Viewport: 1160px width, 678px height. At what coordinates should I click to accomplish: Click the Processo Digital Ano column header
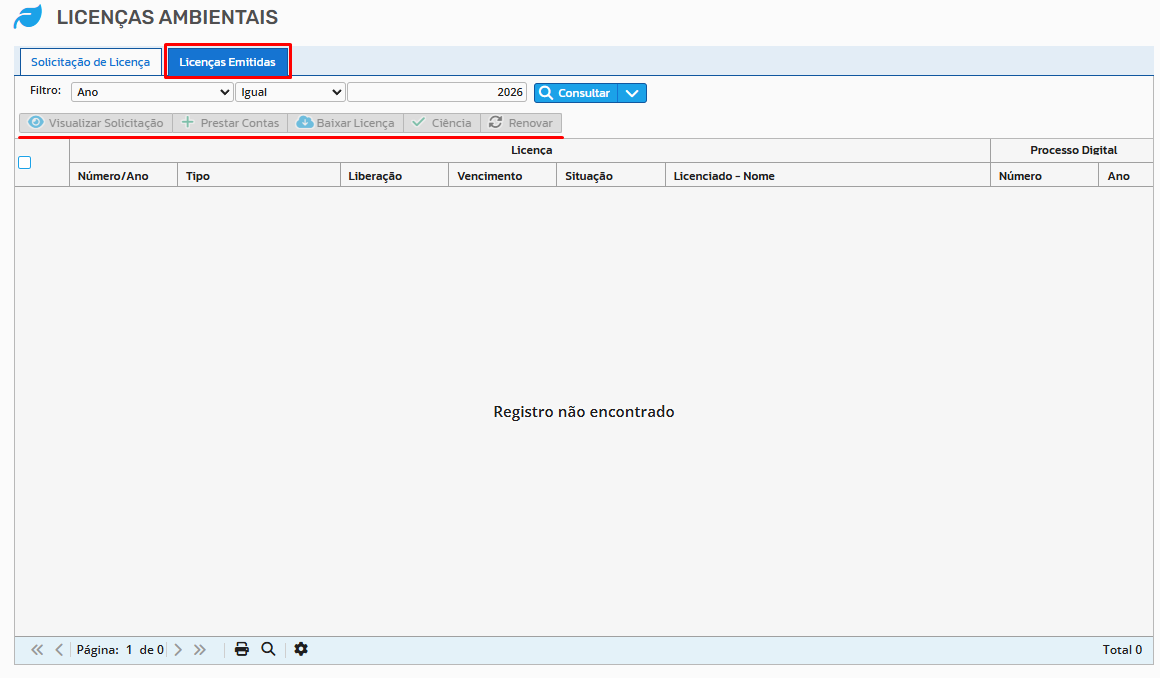pyautogui.click(x=1125, y=175)
